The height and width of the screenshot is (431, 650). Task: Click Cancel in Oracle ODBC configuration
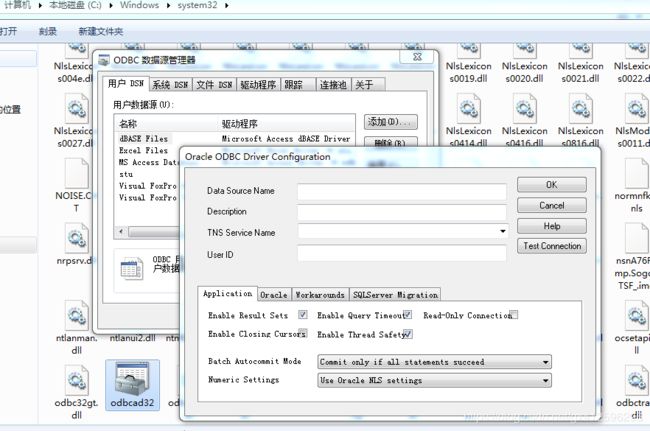click(552, 206)
